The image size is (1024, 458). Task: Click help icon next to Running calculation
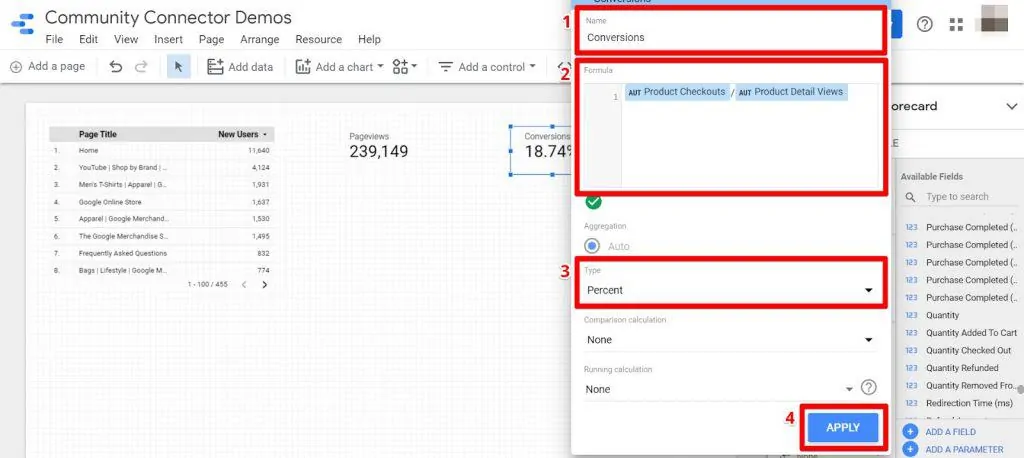pos(868,387)
